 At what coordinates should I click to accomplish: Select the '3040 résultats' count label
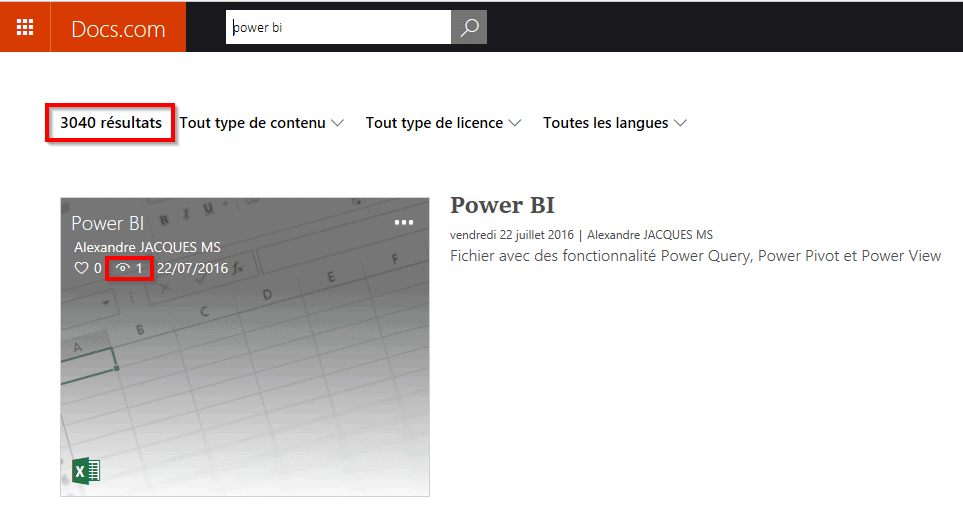[110, 123]
